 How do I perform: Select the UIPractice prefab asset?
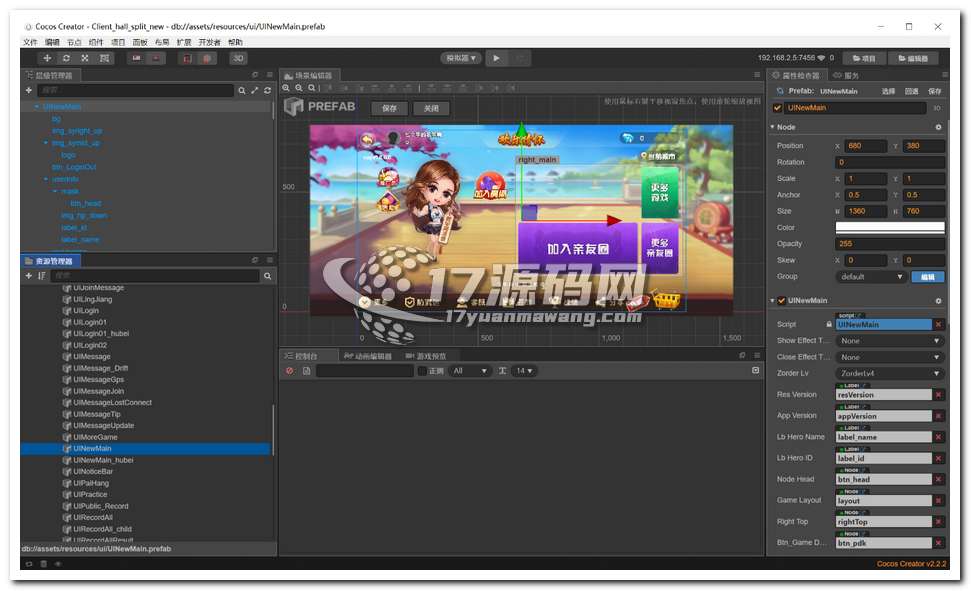[90, 494]
